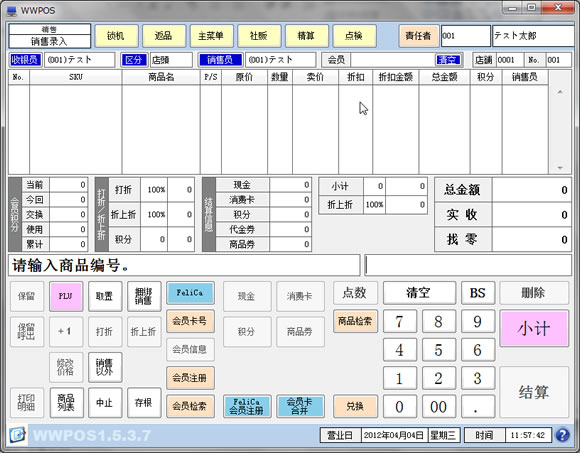
Task: Click FeliCa会员注册 button
Action: coord(247,406)
